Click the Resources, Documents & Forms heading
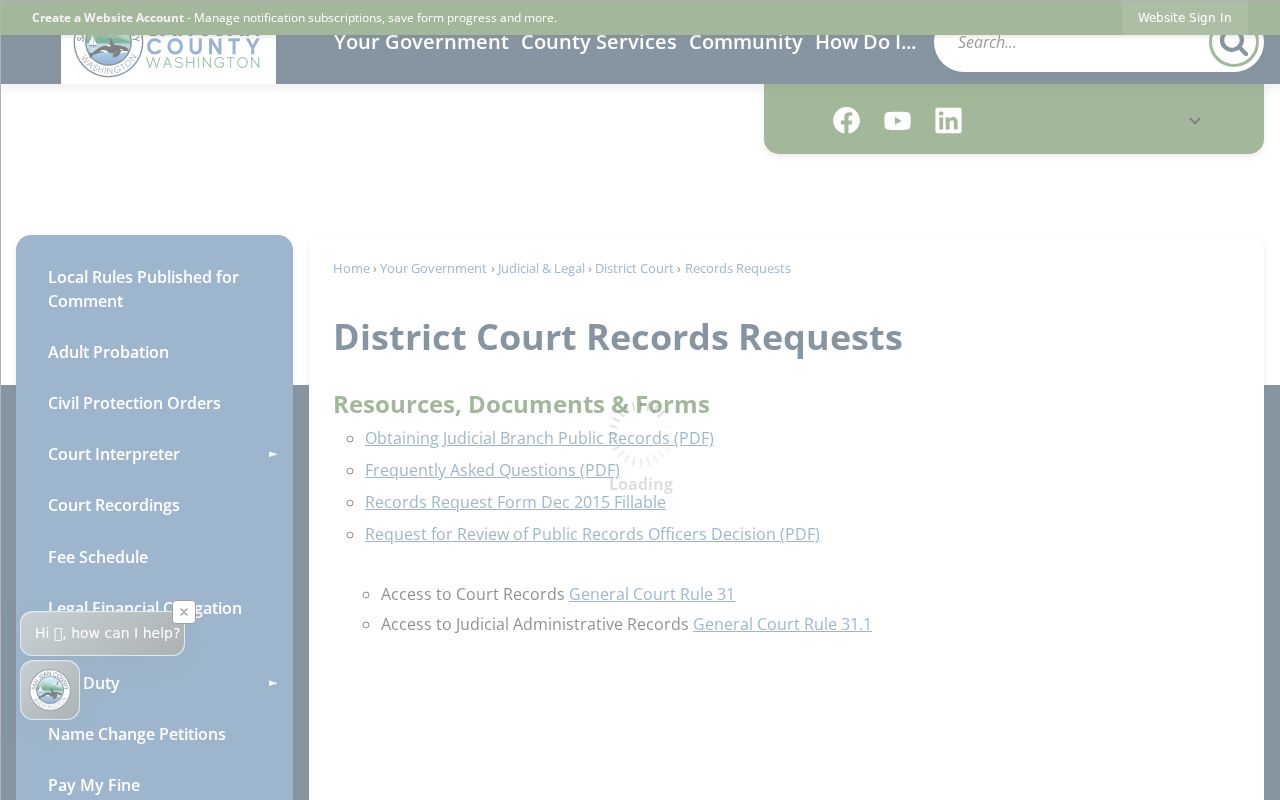 521,404
